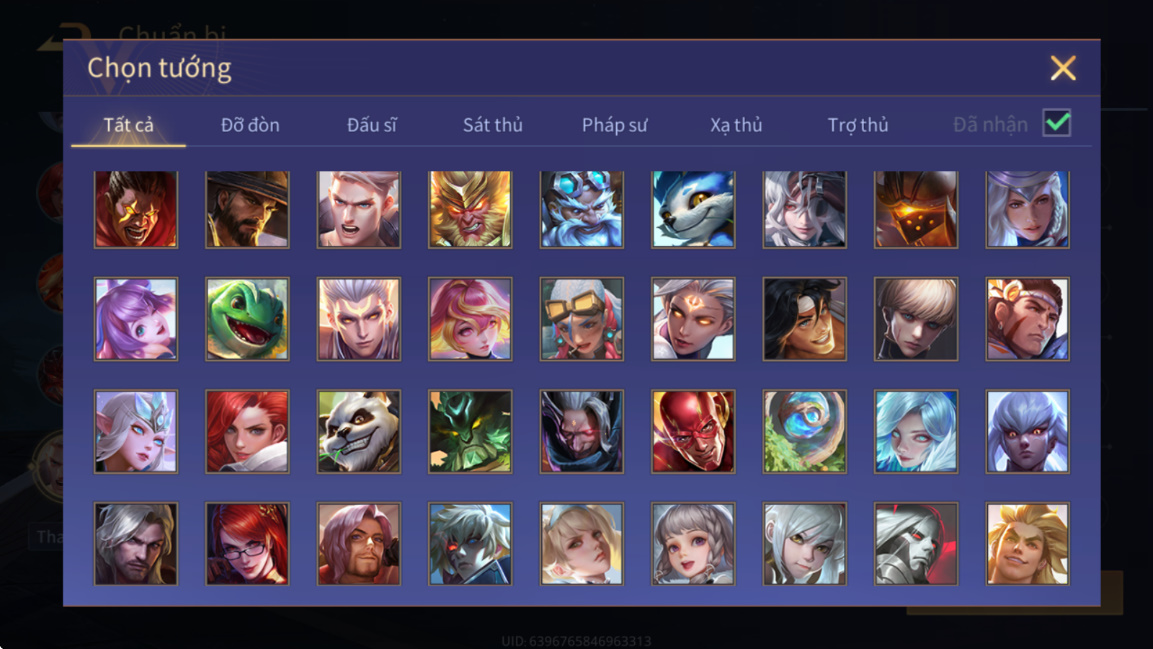Choose the swirling blue orb hero portrait
Image resolution: width=1153 pixels, height=649 pixels.
click(804, 431)
